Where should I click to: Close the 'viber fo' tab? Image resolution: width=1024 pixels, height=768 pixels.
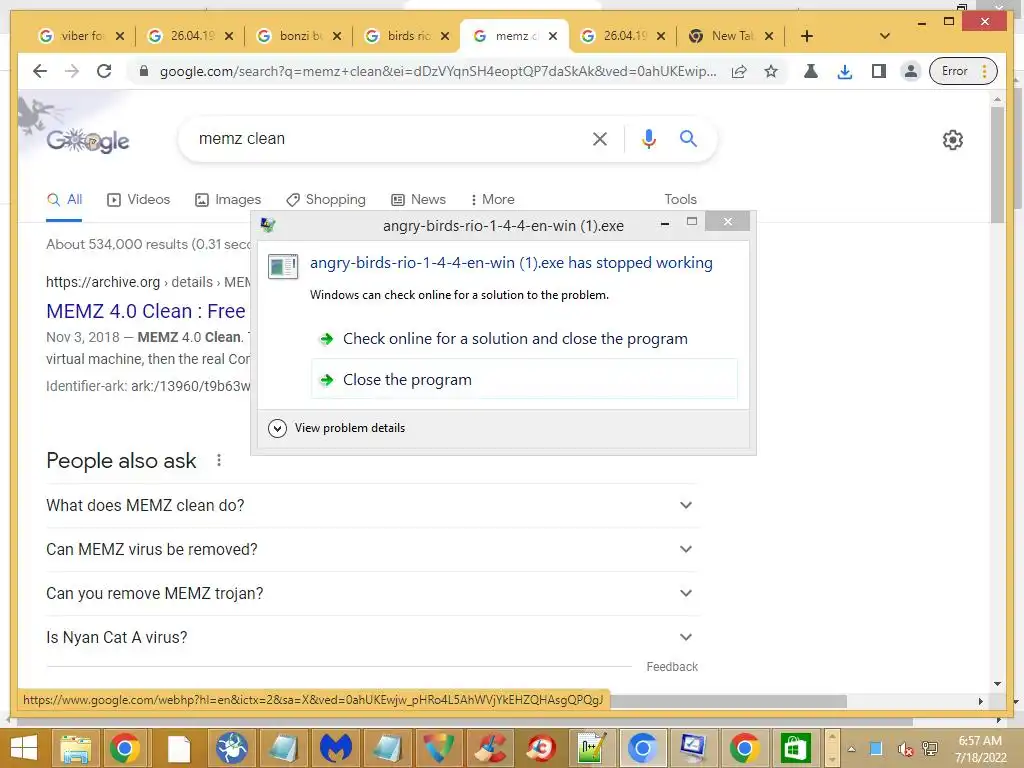pyautogui.click(x=120, y=36)
